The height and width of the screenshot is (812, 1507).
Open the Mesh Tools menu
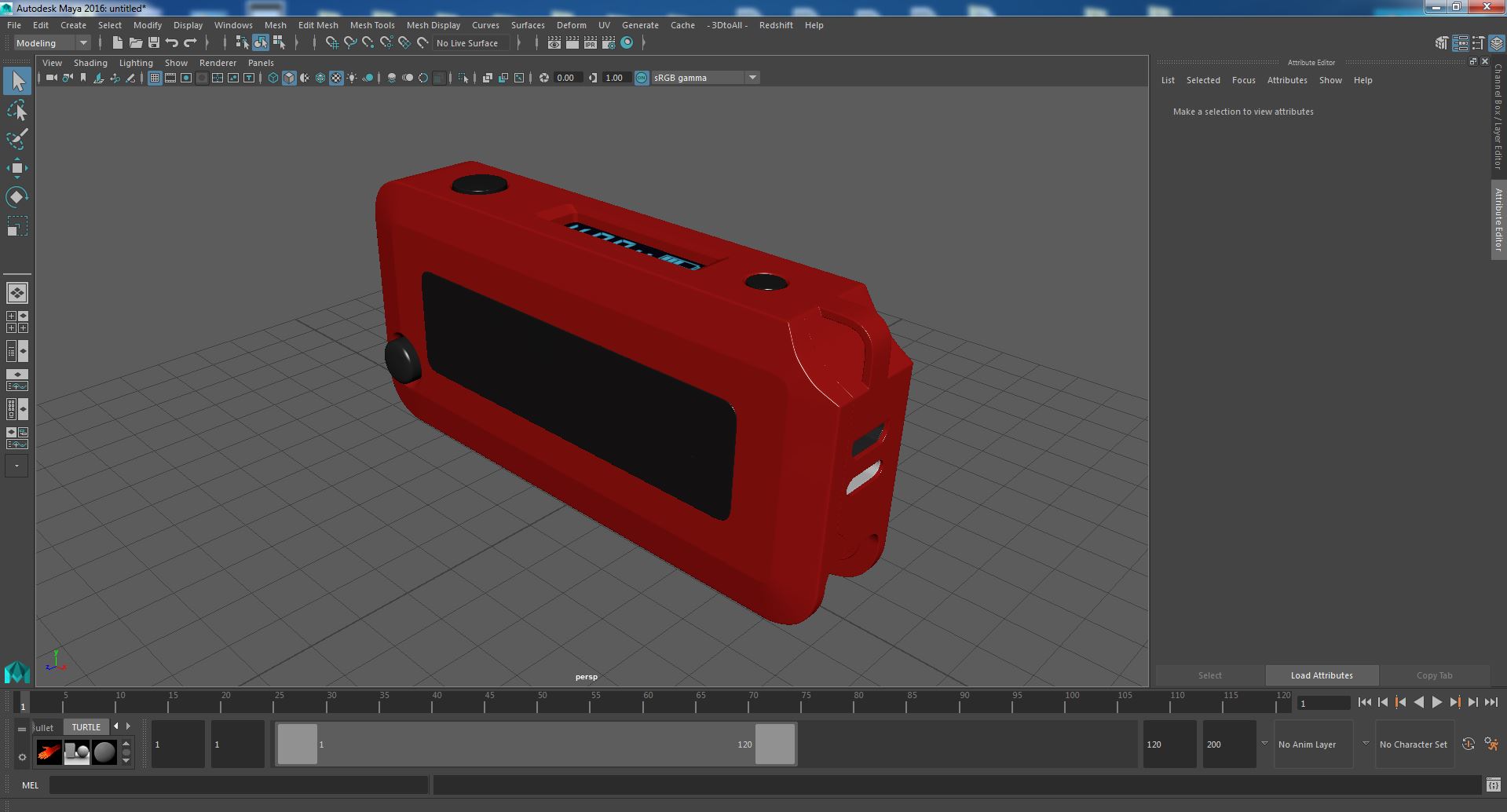pyautogui.click(x=372, y=25)
